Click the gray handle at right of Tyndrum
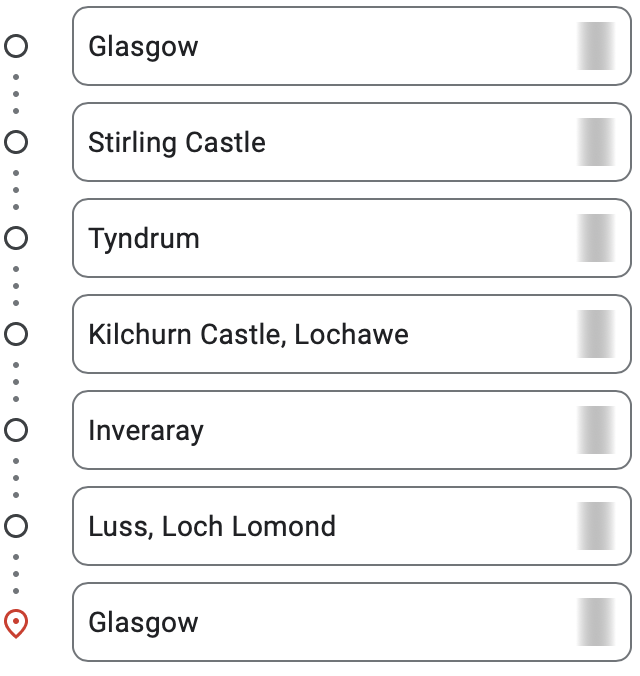 point(596,238)
